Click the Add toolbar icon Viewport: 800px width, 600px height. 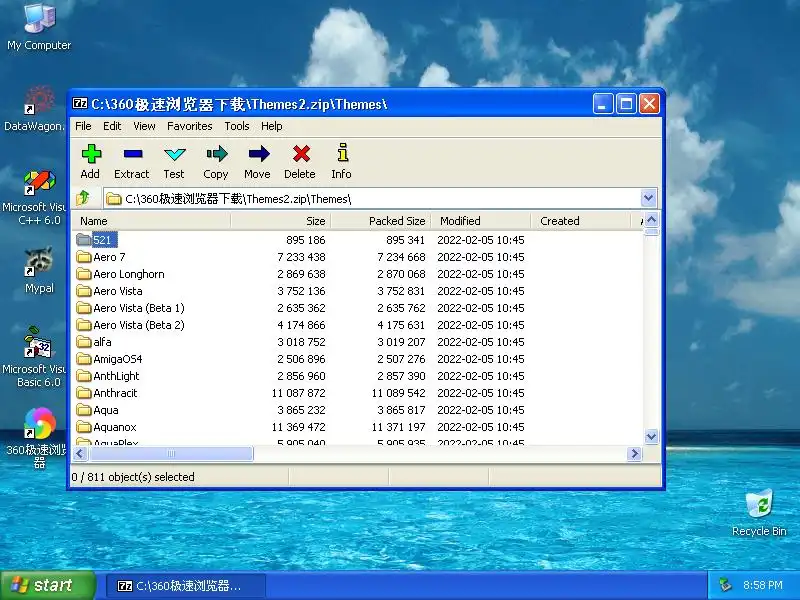coord(91,154)
